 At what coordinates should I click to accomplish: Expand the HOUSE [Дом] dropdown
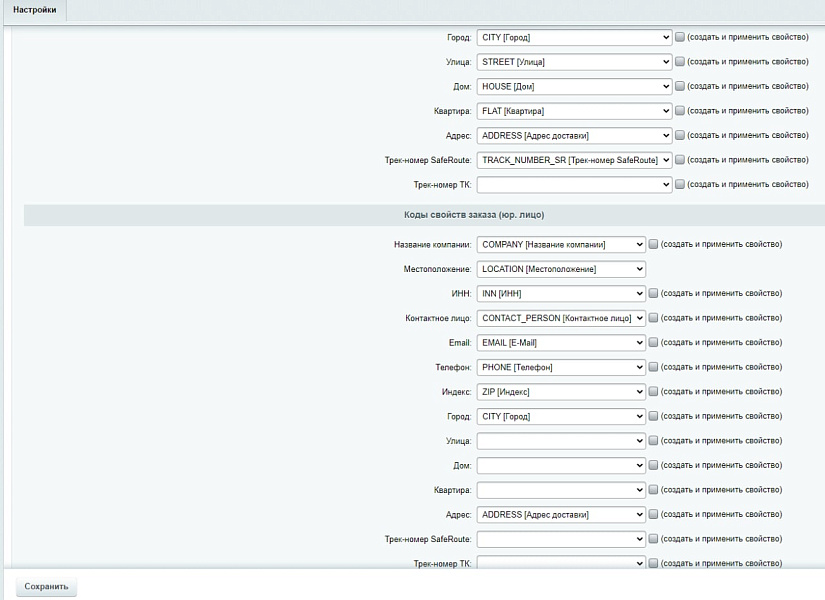pyautogui.click(x=574, y=86)
